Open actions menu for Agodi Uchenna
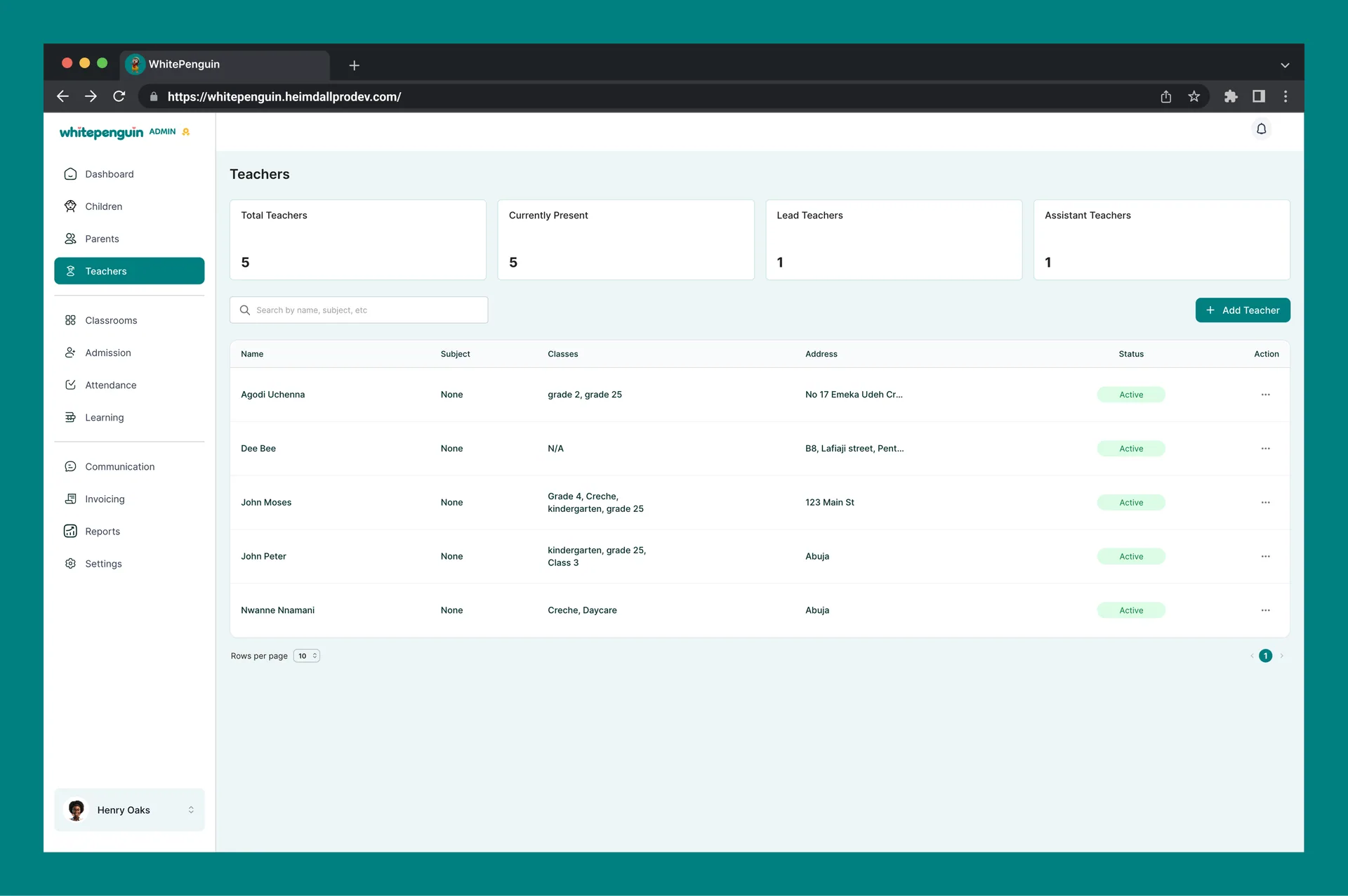Viewport: 1348px width, 896px height. click(x=1265, y=395)
